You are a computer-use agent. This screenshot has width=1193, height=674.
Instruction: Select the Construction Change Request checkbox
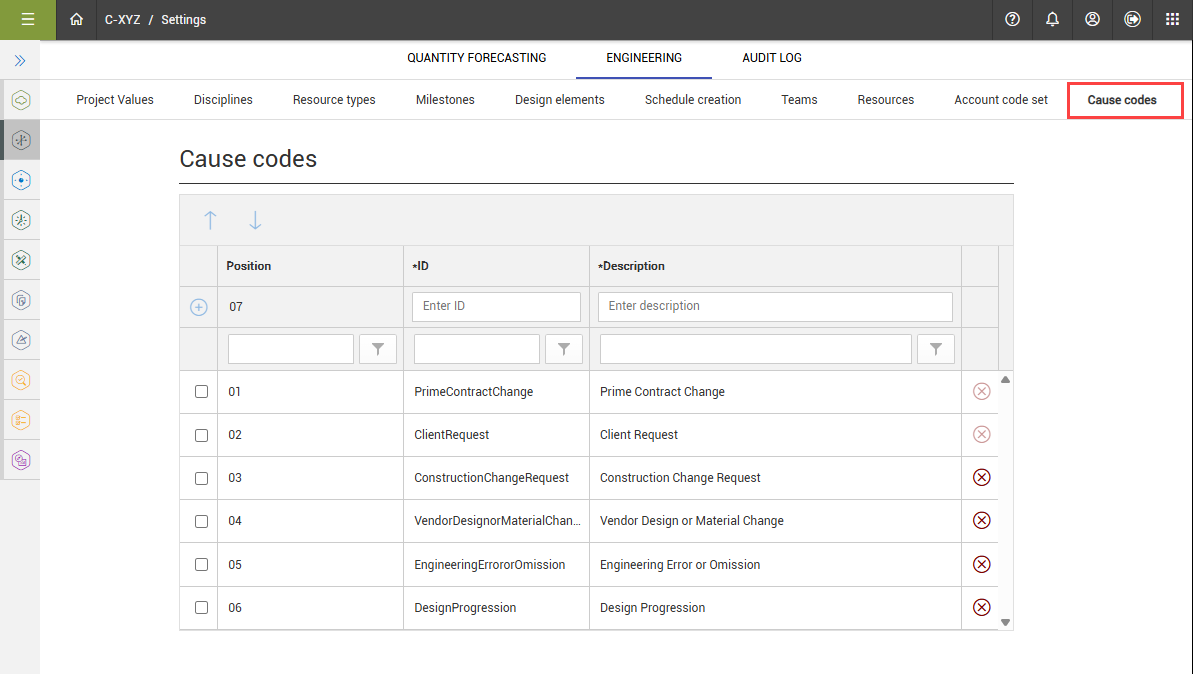pyautogui.click(x=201, y=478)
